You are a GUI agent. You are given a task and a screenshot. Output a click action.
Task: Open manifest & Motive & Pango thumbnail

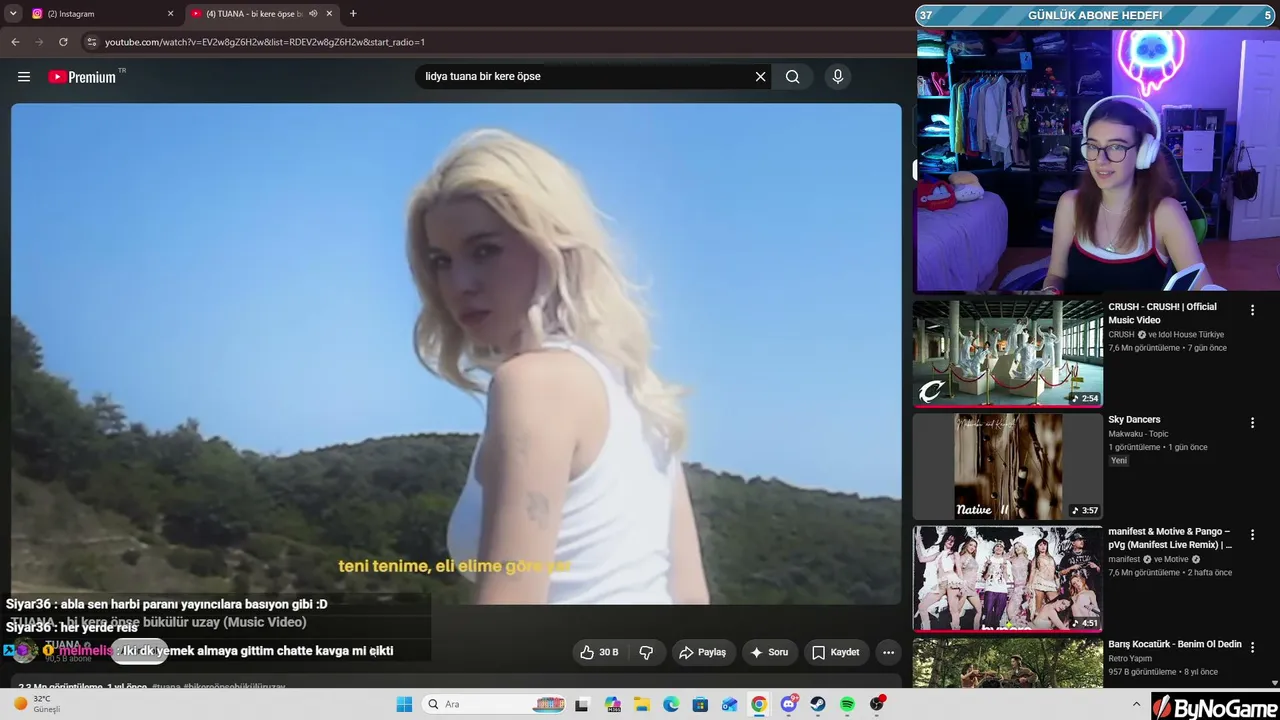click(x=1007, y=579)
